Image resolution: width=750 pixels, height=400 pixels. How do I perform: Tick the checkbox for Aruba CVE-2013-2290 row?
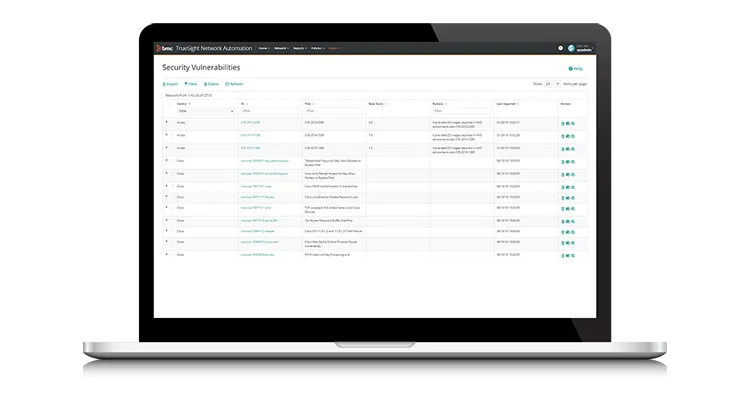(x=173, y=122)
